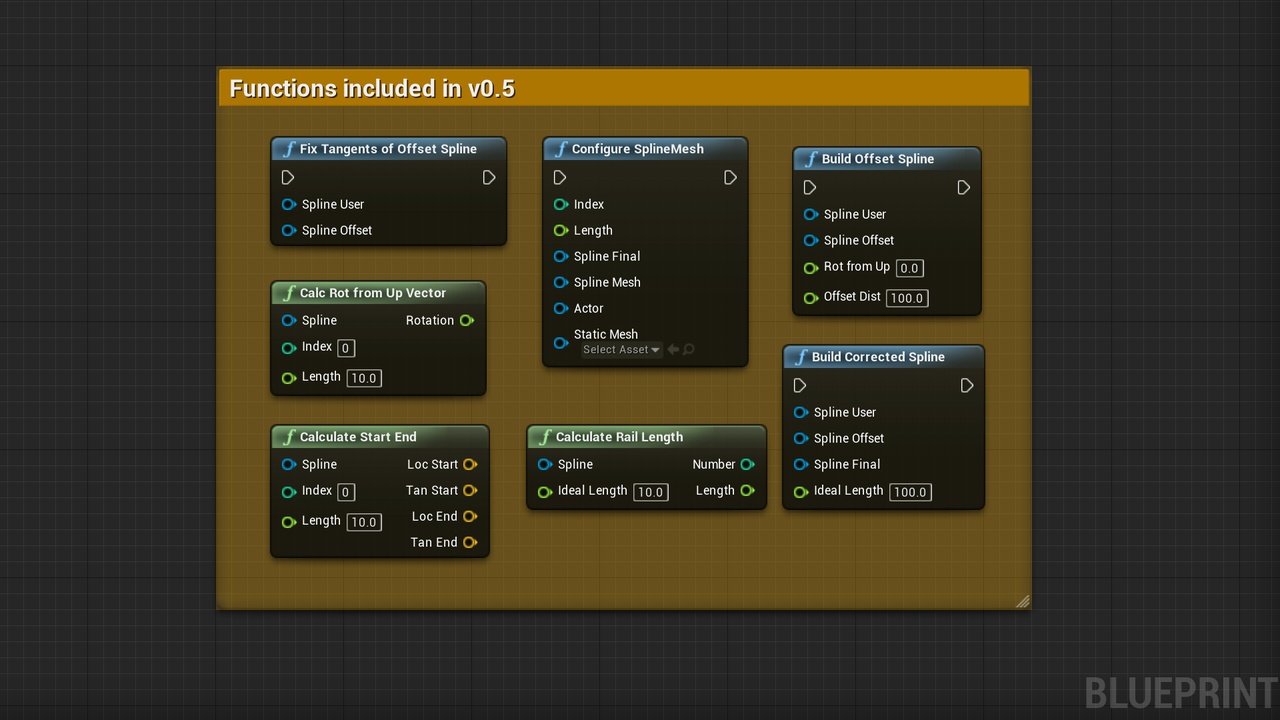Select Spline Offset pin on Build Corrected Spline
The image size is (1280, 720).
tap(801, 438)
